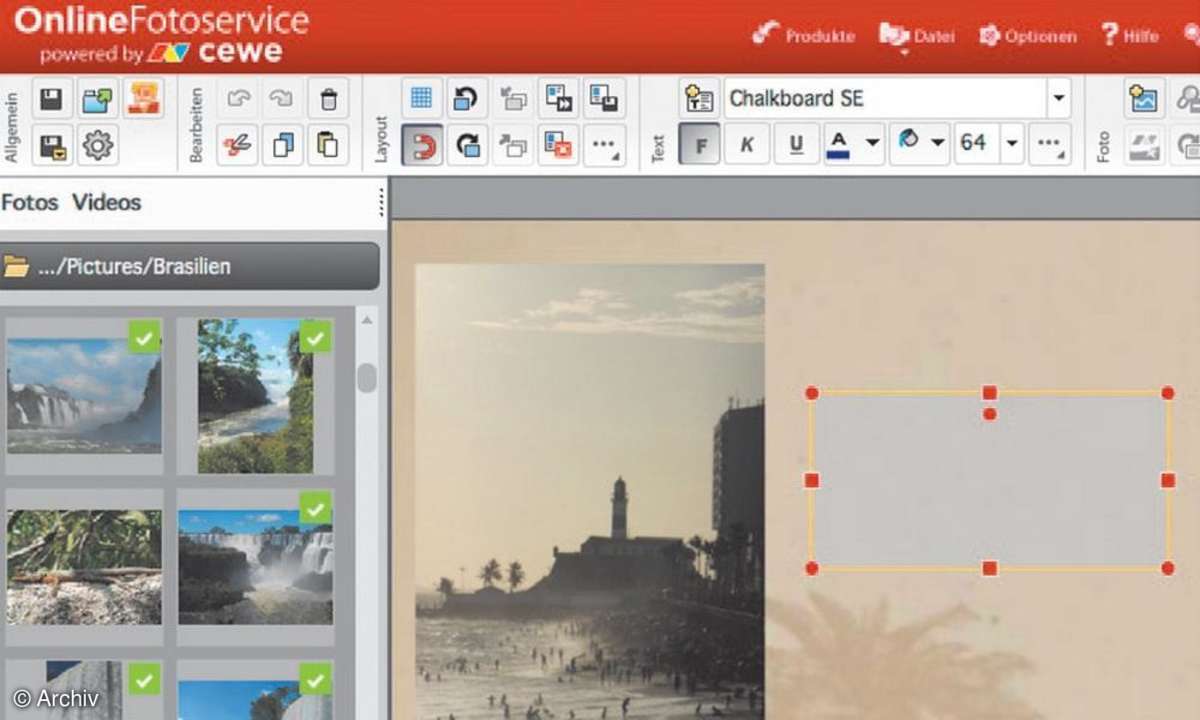Toggle checkmark on wide waterfalls photo
1200x720 pixels.
click(315, 508)
